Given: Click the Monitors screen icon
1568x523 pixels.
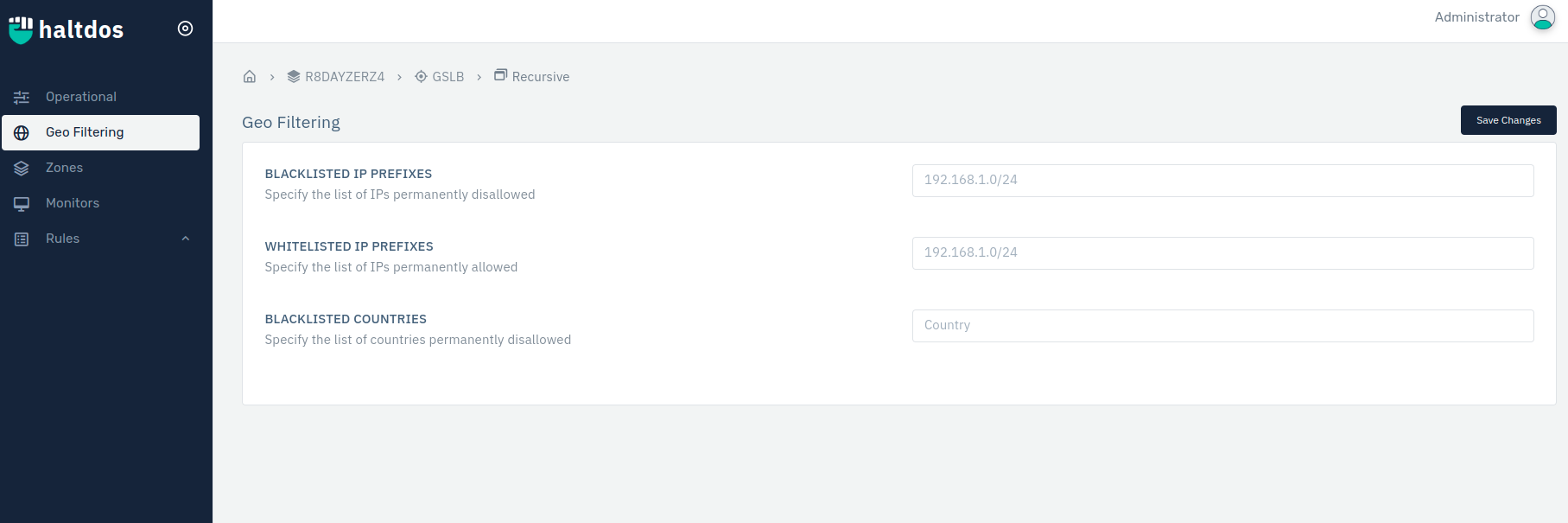Looking at the screenshot, I should pyautogui.click(x=22, y=204).
